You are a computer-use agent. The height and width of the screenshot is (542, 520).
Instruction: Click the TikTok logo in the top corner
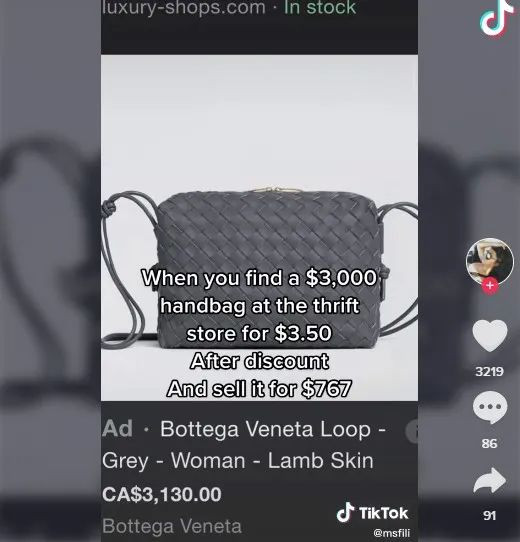point(496,18)
